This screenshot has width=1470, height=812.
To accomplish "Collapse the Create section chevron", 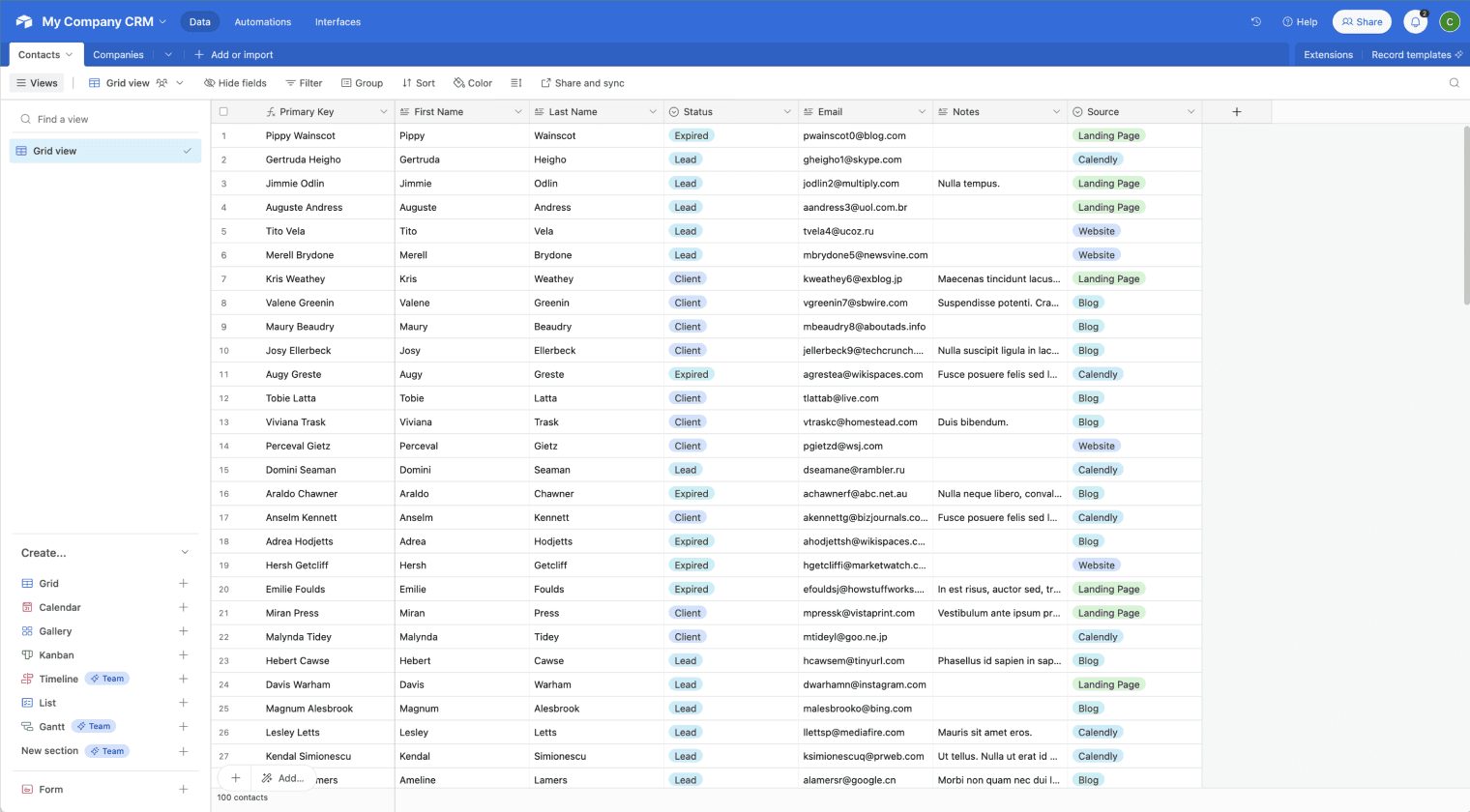I will pos(185,553).
